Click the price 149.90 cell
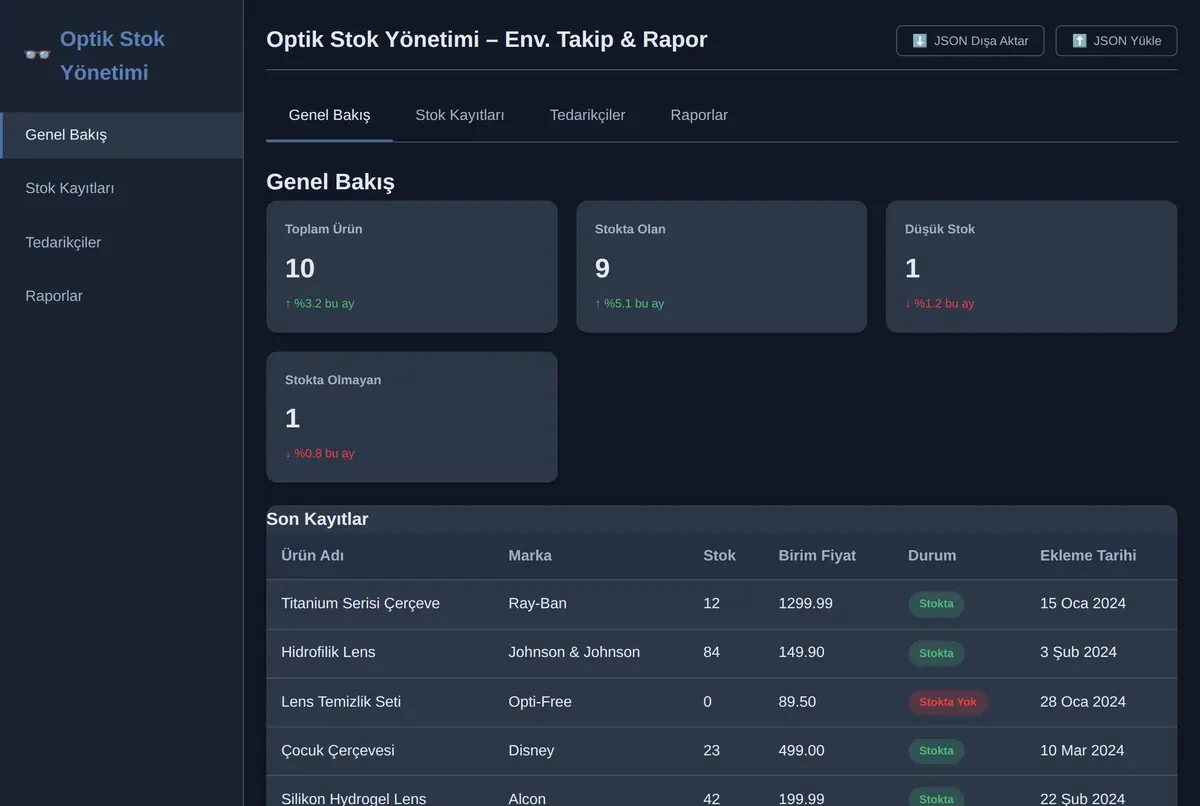 point(801,652)
